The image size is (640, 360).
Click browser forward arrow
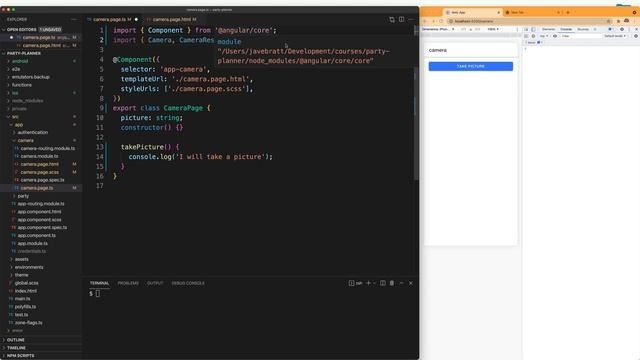[433, 21]
